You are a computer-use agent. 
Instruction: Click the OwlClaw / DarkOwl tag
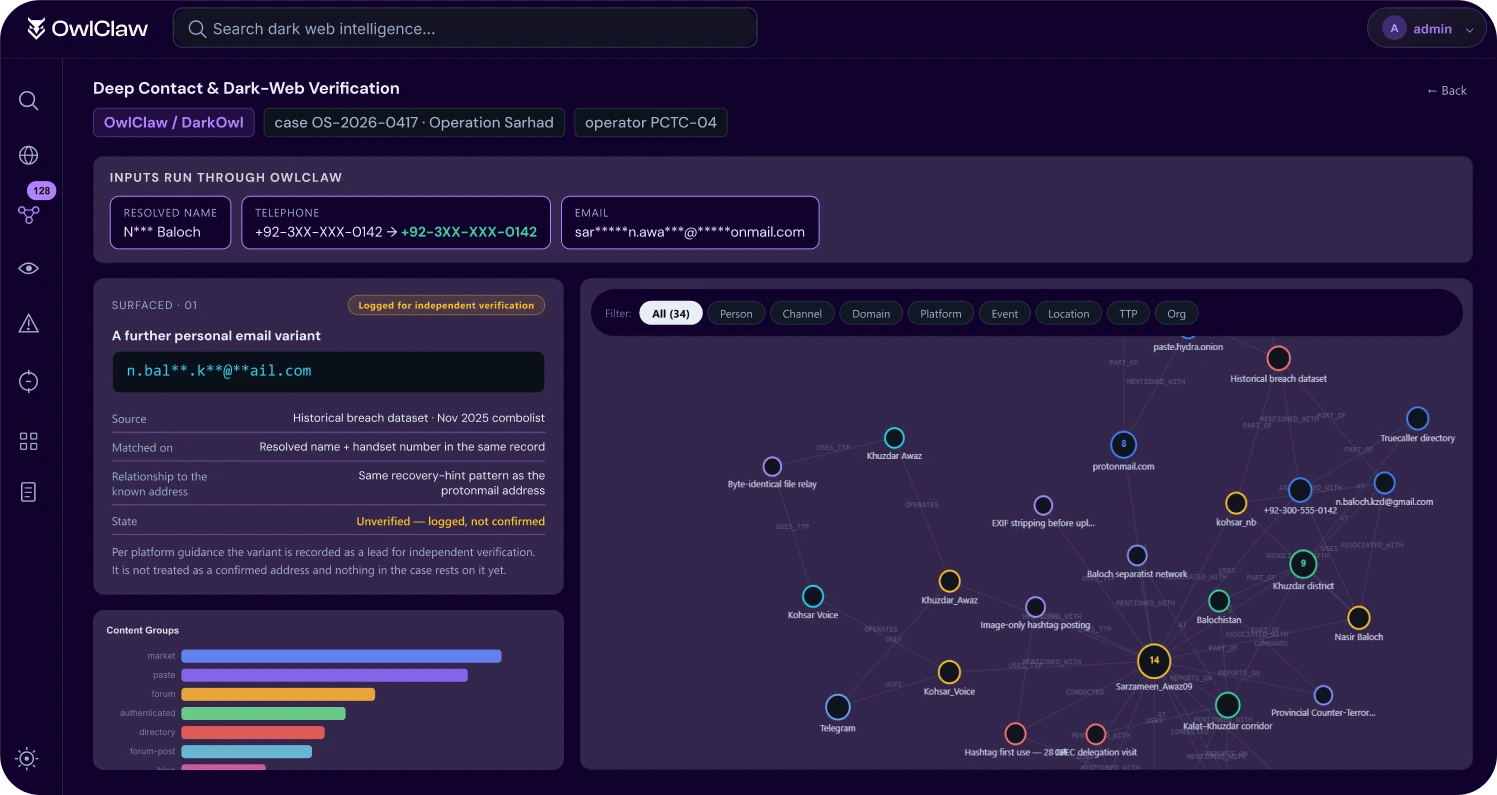[174, 123]
